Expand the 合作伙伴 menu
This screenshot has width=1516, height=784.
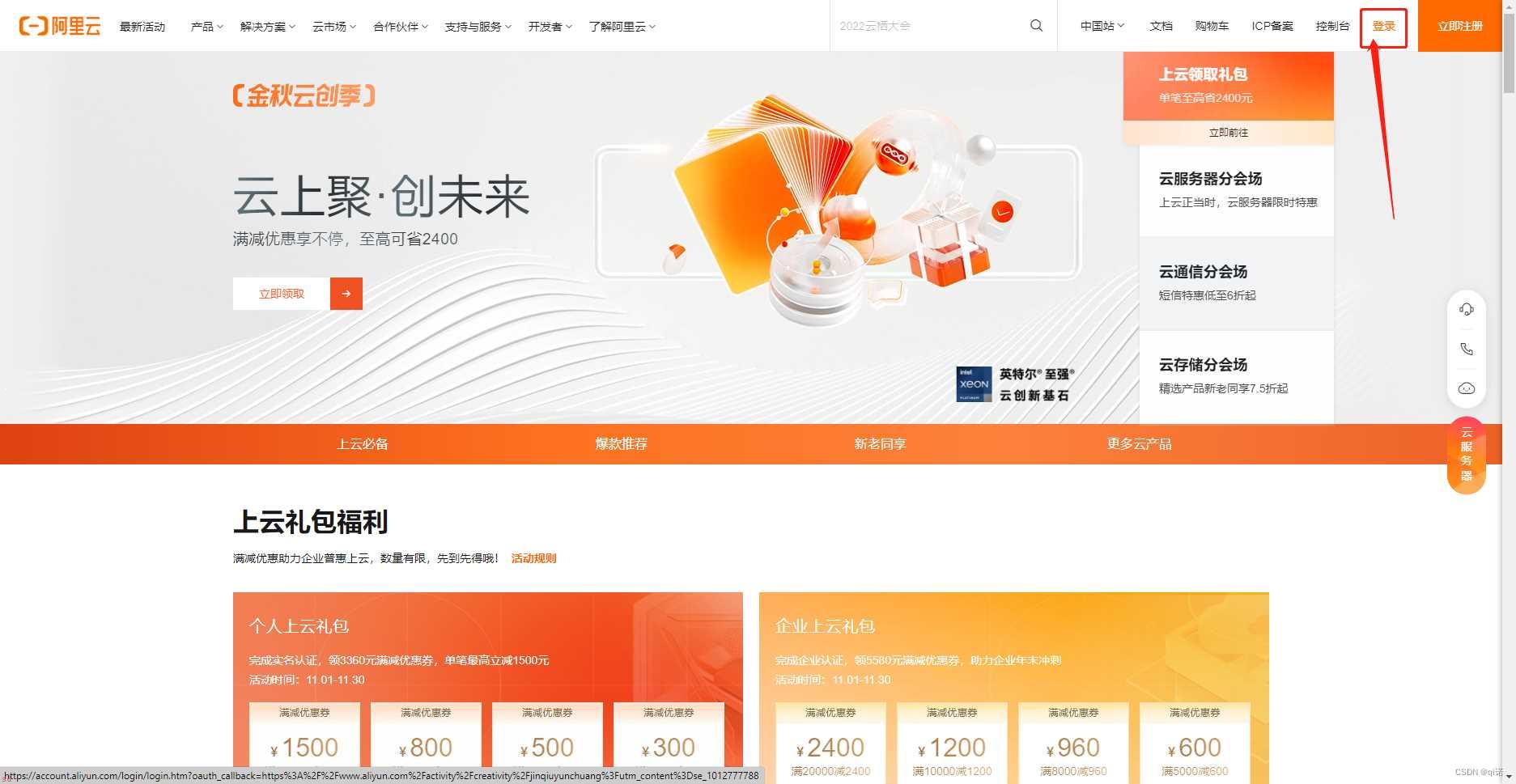pyautogui.click(x=401, y=27)
